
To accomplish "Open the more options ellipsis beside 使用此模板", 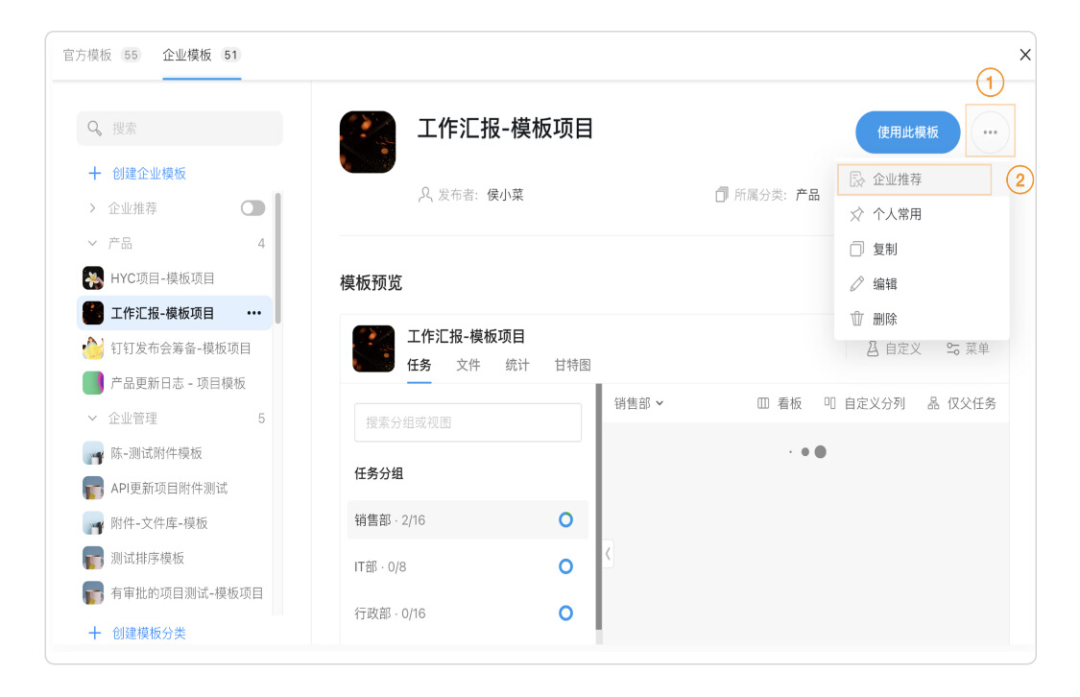I will [990, 132].
